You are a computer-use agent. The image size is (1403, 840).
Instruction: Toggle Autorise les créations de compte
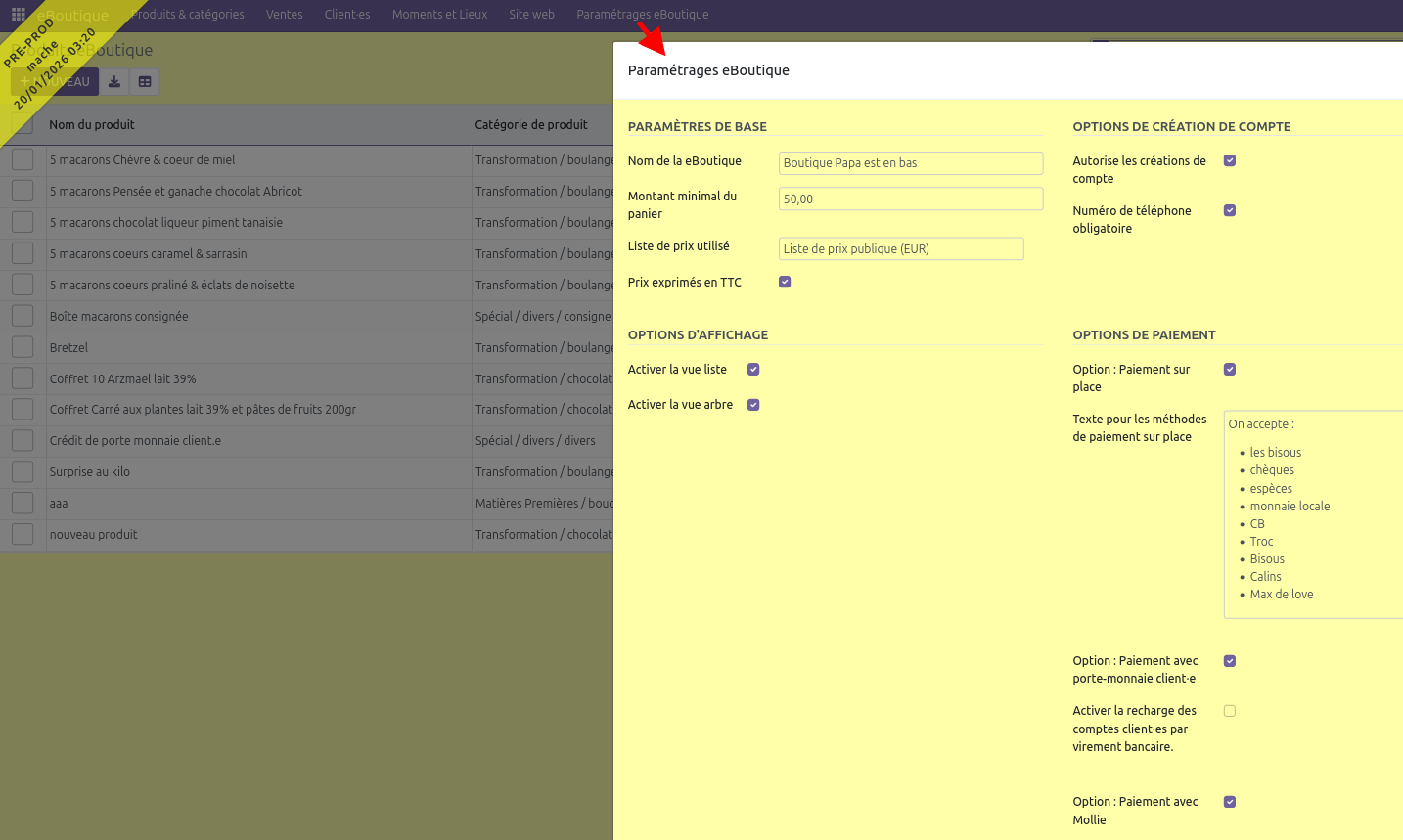point(1230,160)
